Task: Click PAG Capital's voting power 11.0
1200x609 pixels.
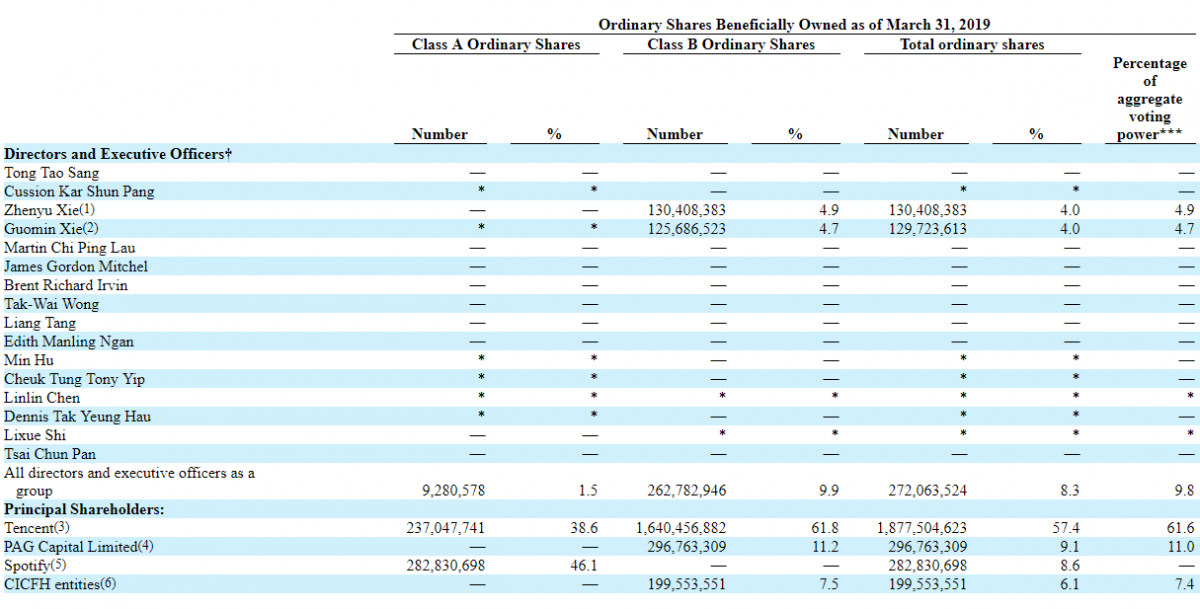Action: pos(1181,547)
